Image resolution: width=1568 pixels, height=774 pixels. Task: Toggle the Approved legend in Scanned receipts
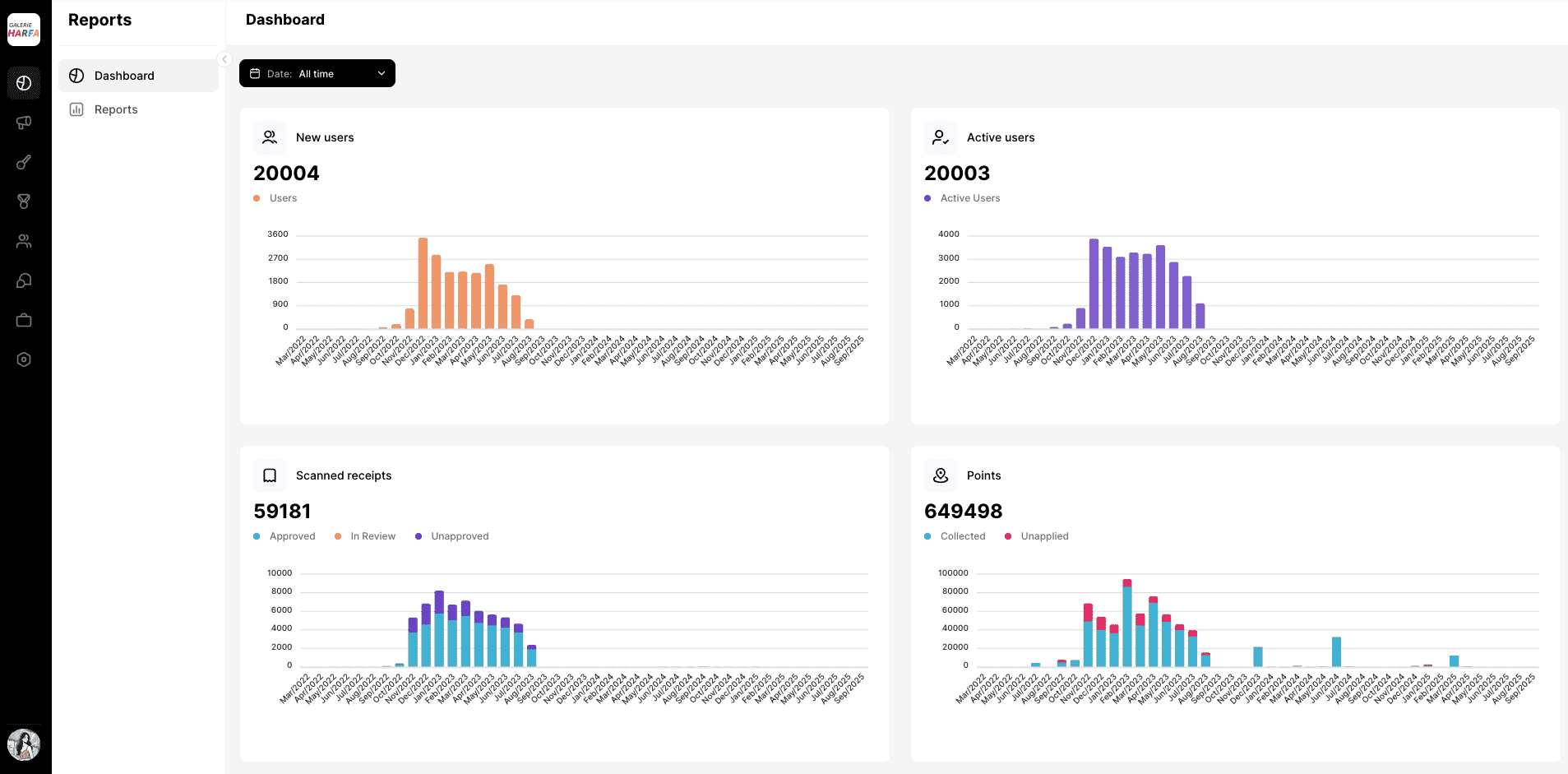(x=284, y=535)
